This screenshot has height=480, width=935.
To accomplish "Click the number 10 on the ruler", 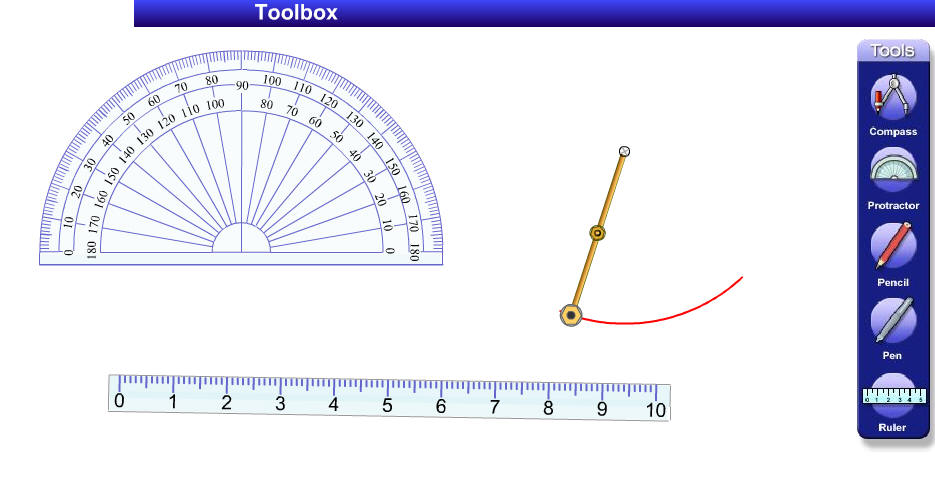I will pyautogui.click(x=655, y=410).
